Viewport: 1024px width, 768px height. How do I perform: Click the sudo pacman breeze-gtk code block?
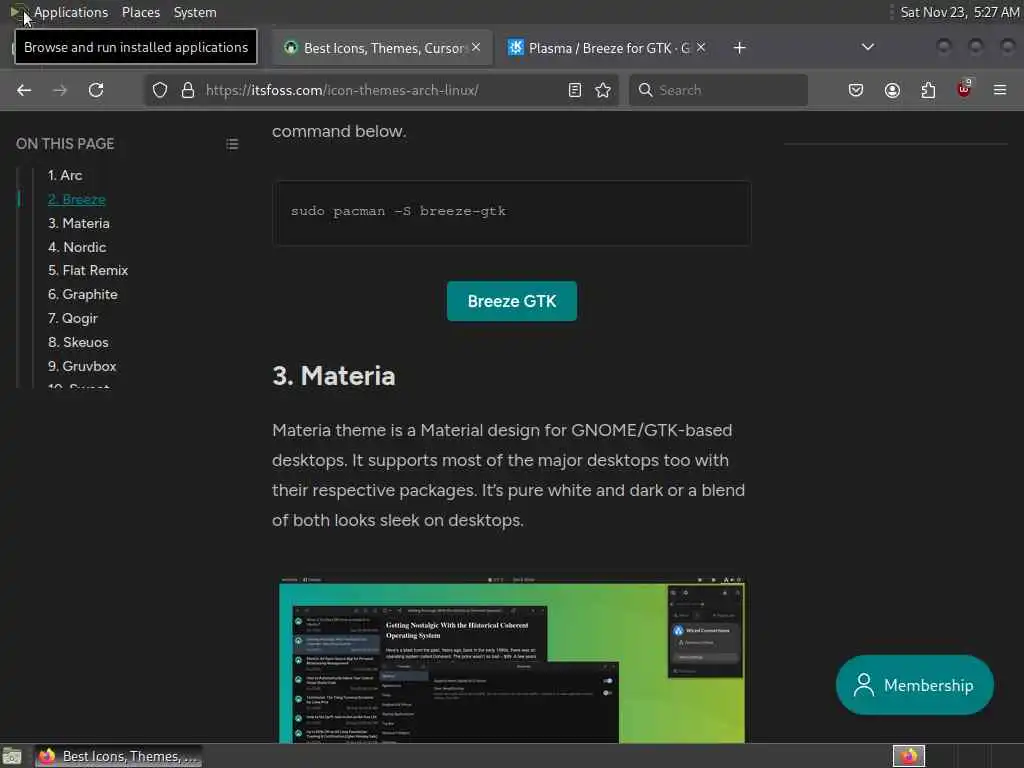coord(512,213)
